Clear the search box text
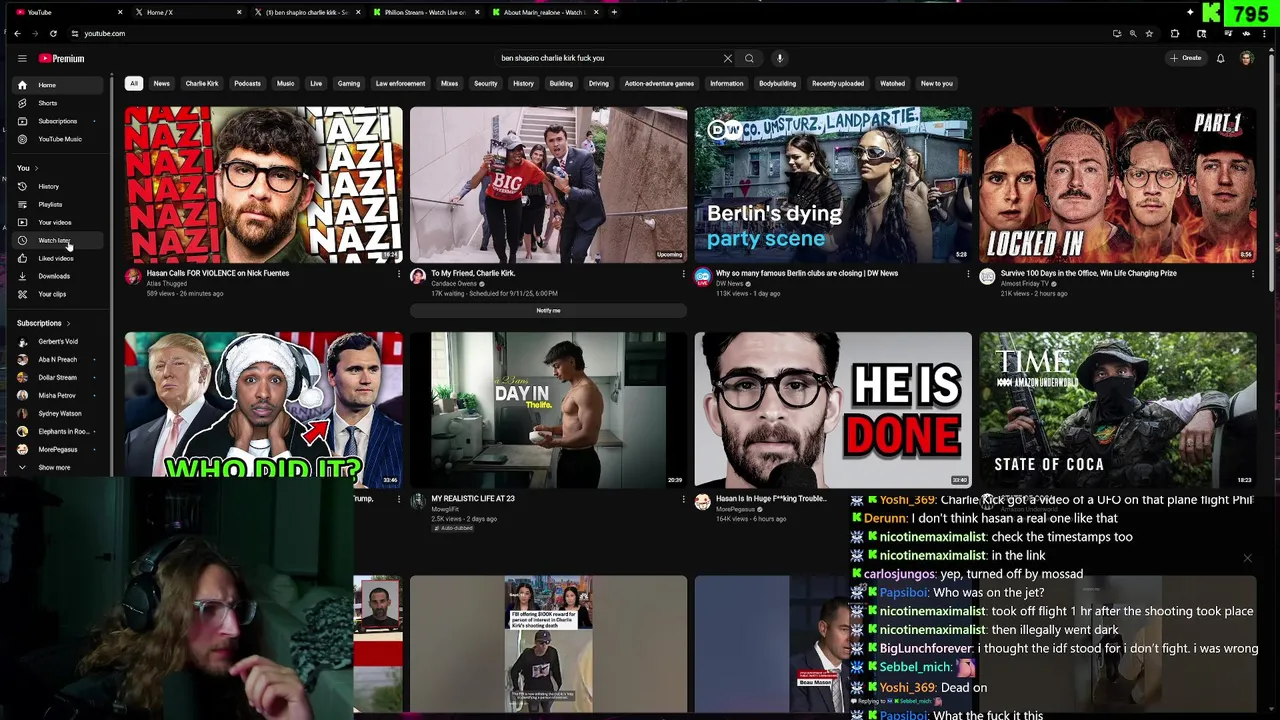The image size is (1280, 720). click(x=727, y=58)
